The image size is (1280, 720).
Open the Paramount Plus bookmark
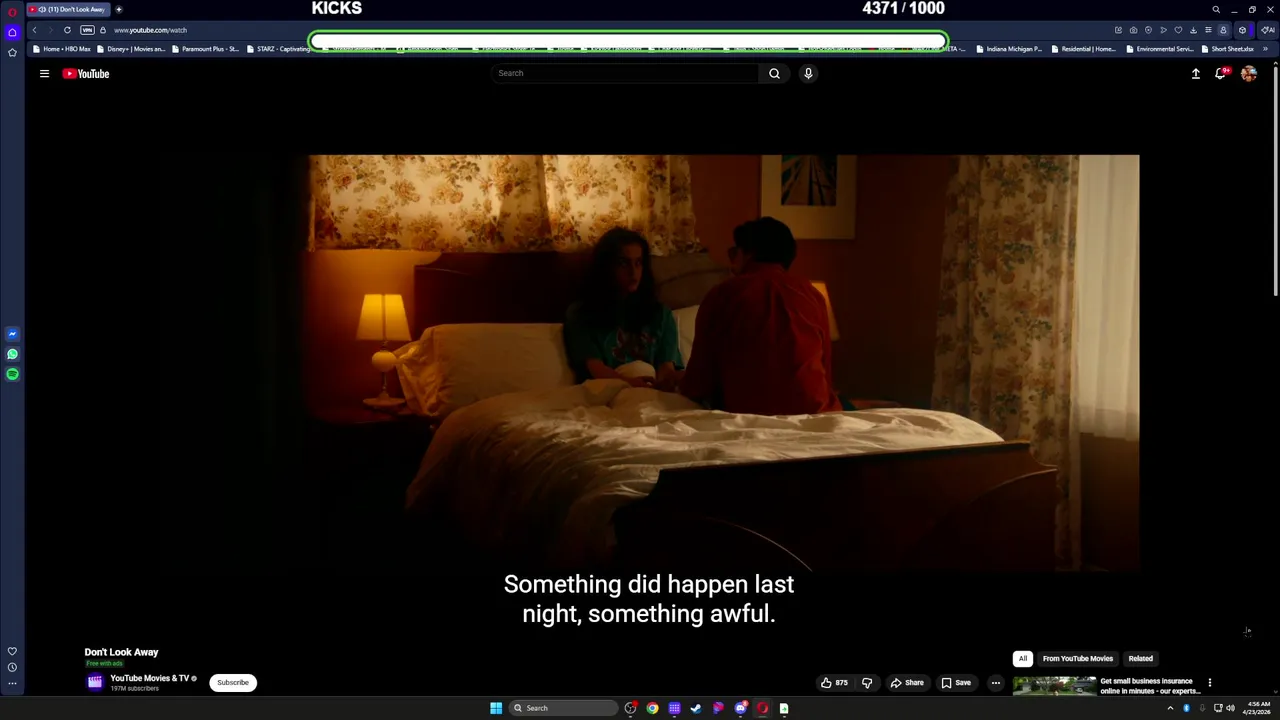click(x=205, y=49)
